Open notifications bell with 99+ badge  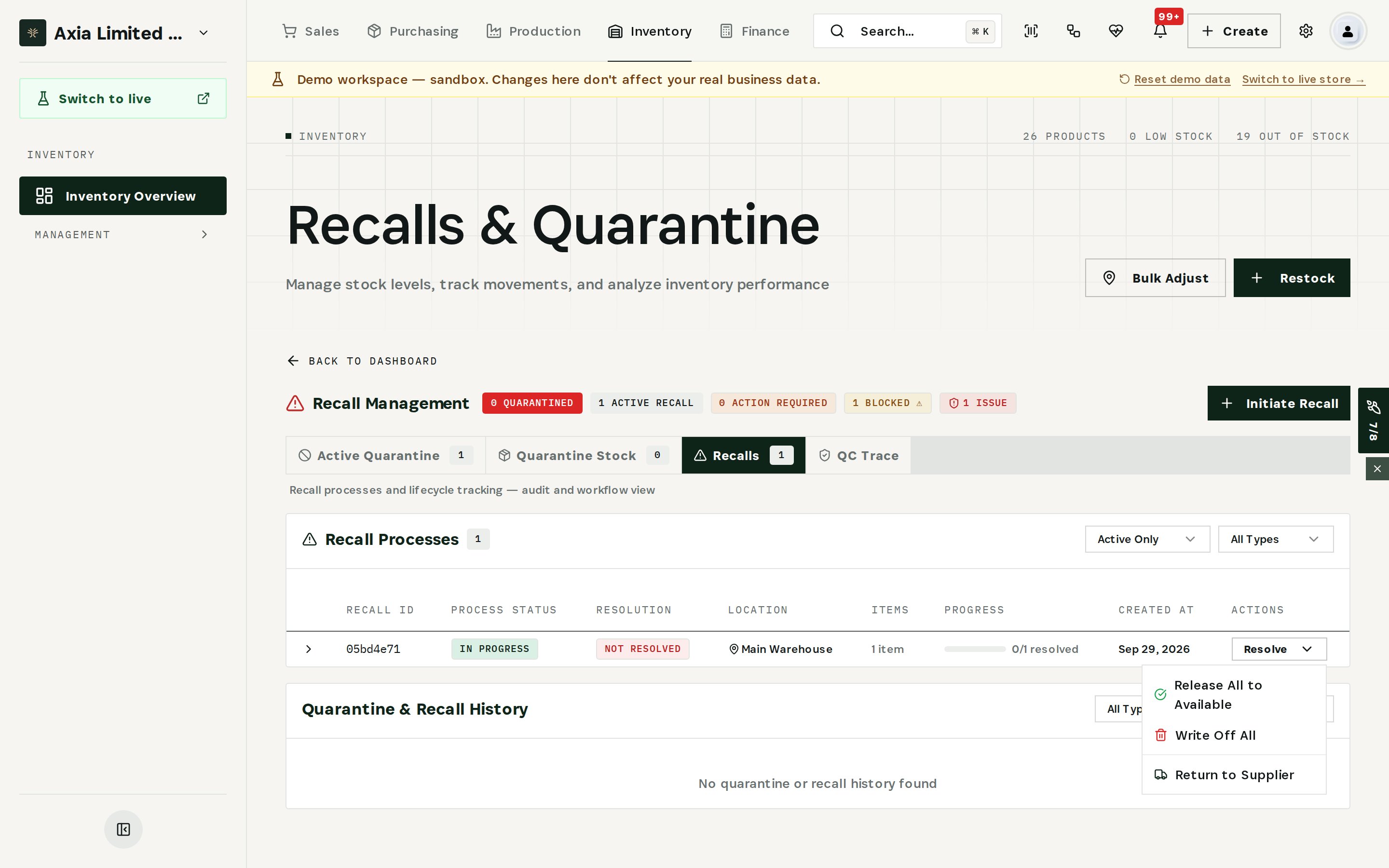point(1160,31)
